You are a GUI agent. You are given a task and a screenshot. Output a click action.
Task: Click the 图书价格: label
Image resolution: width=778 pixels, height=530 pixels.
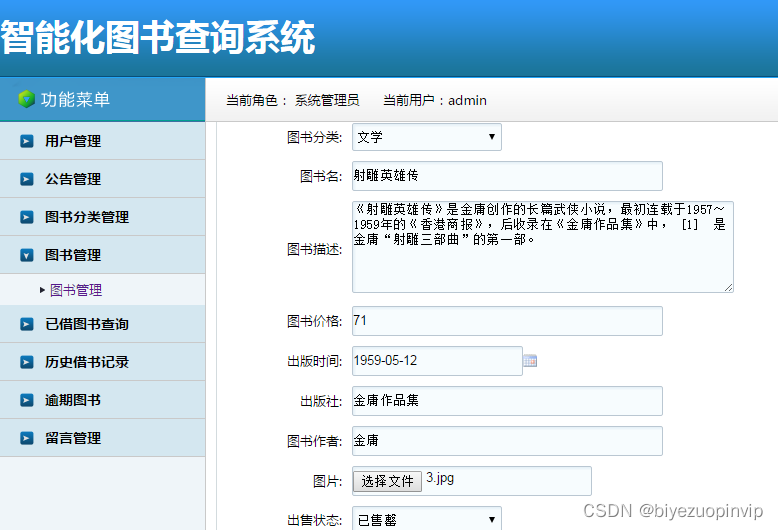(315, 321)
